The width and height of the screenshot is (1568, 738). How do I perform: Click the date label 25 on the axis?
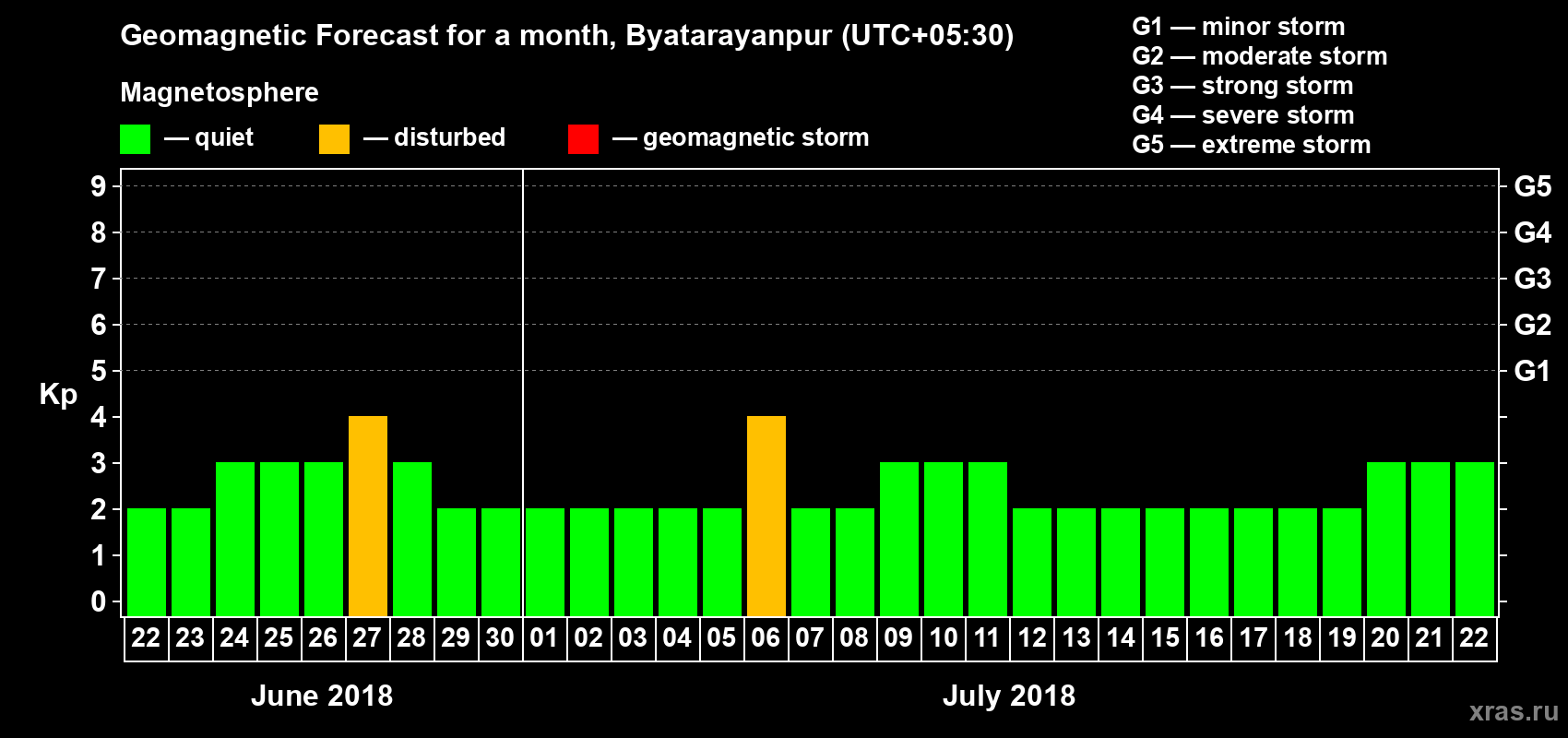coord(279,637)
